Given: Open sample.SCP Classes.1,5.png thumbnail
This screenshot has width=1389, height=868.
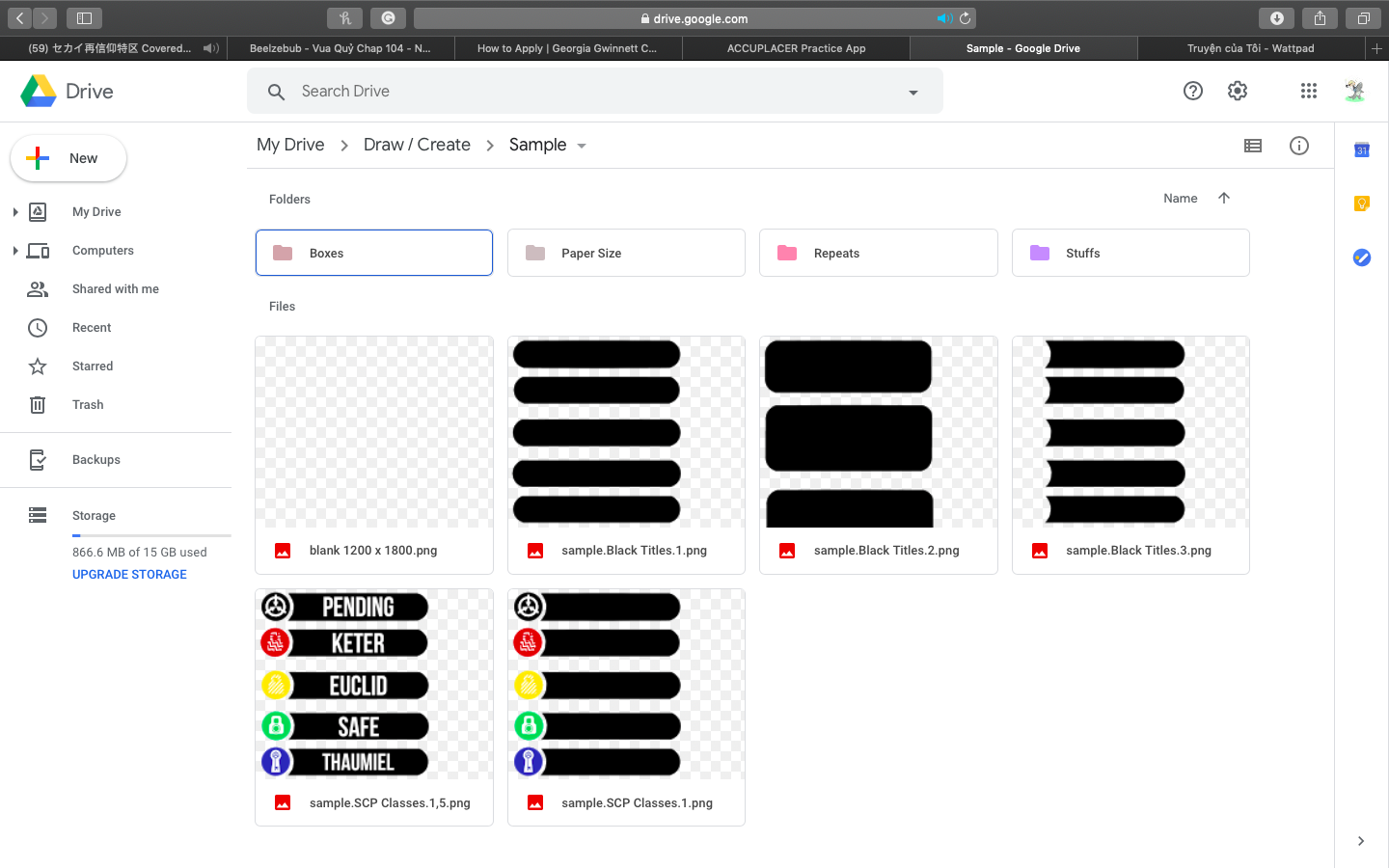Looking at the screenshot, I should 373,685.
